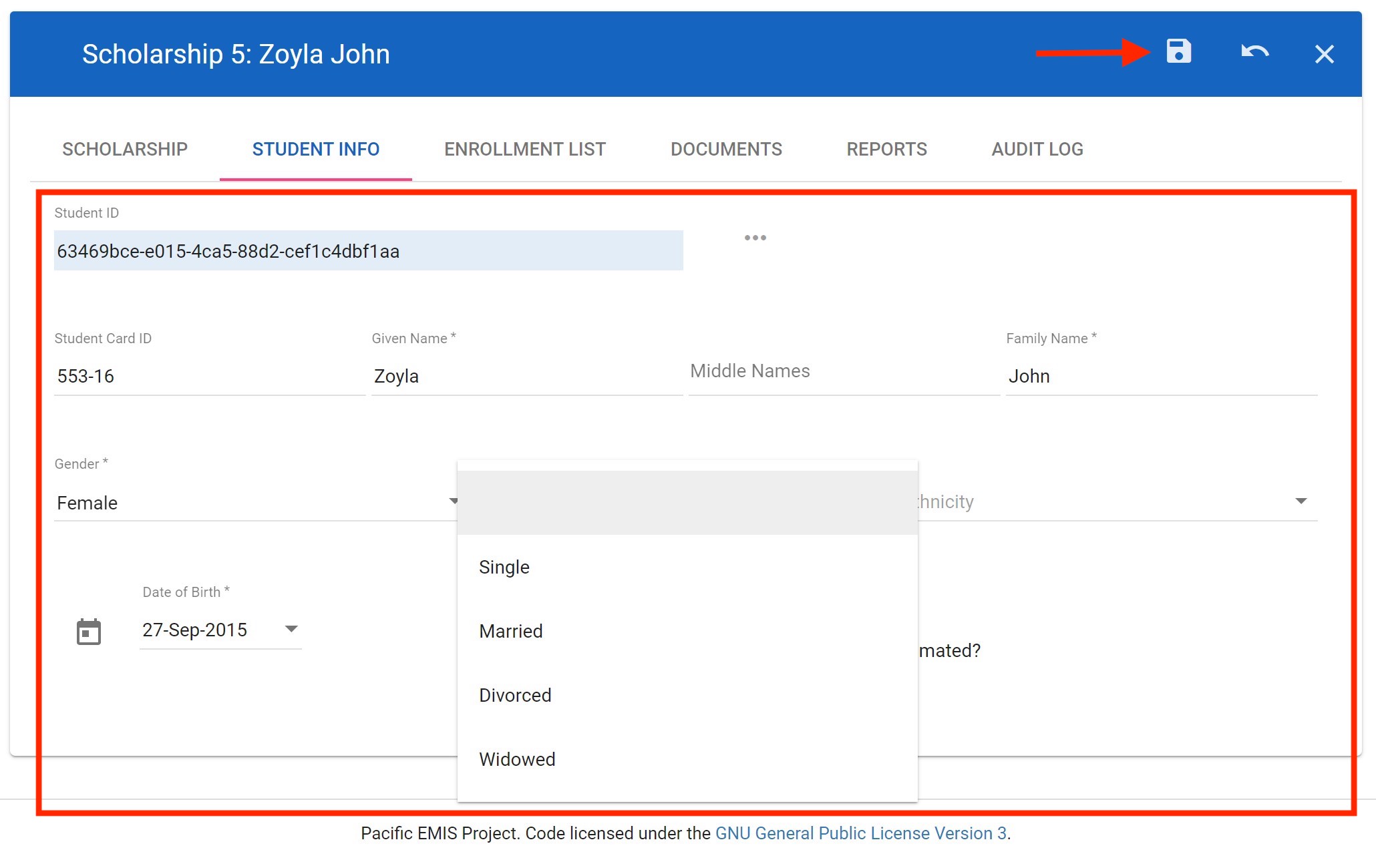
Task: Open the Enrollment List tab
Action: (525, 149)
